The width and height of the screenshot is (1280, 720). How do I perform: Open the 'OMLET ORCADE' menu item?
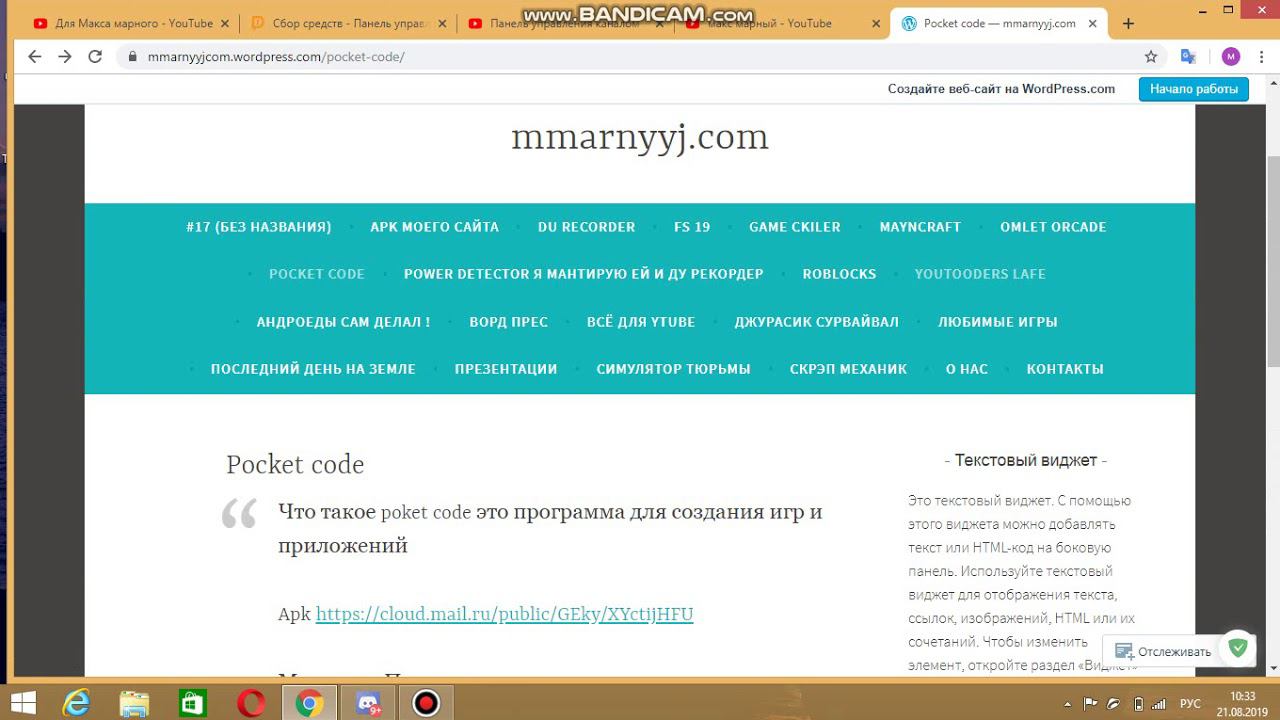[1053, 227]
